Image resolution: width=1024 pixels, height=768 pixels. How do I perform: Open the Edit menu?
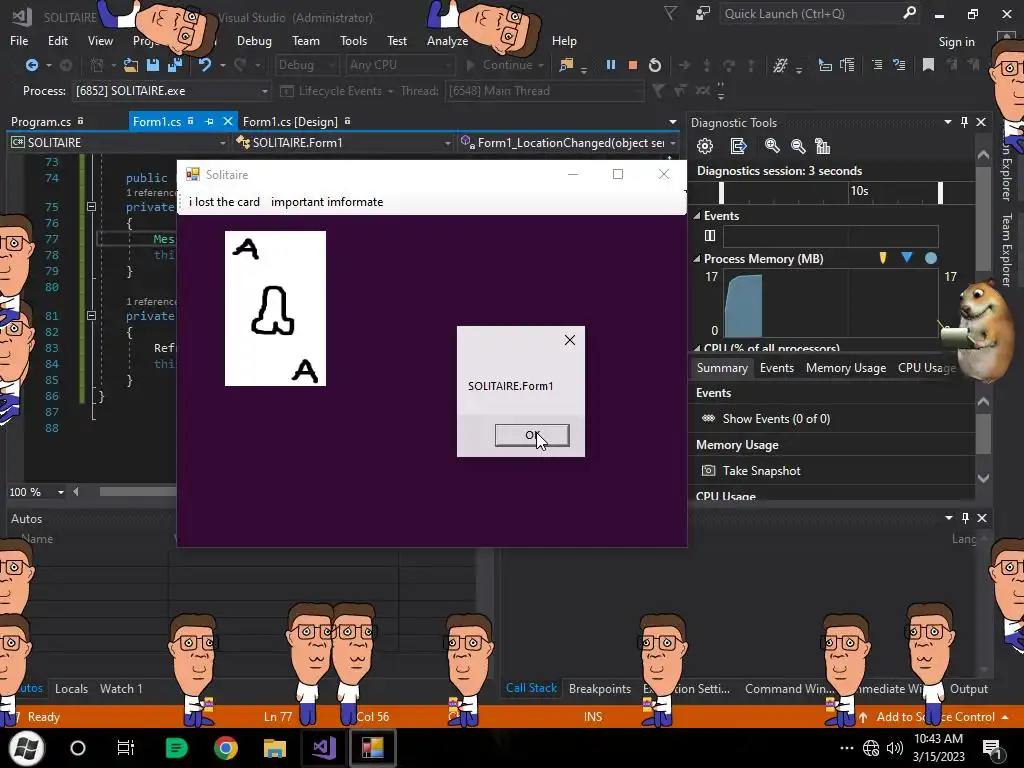(x=57, y=40)
